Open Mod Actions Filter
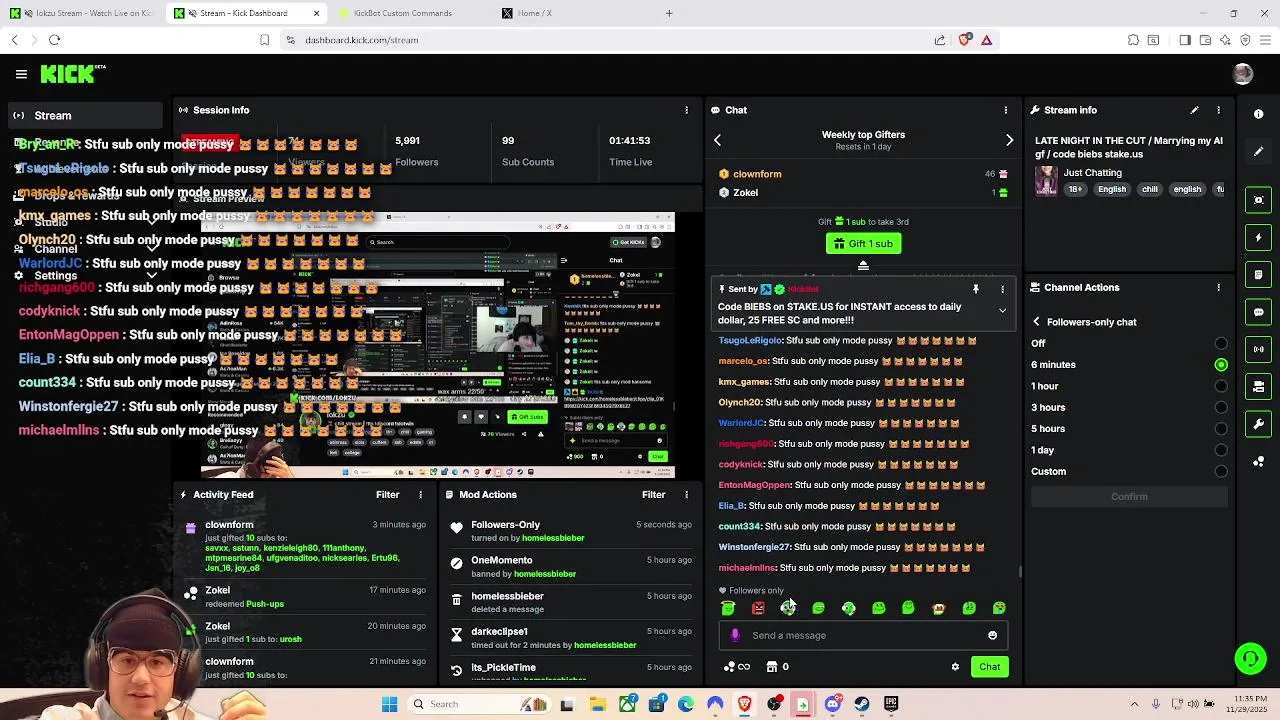 coord(654,494)
